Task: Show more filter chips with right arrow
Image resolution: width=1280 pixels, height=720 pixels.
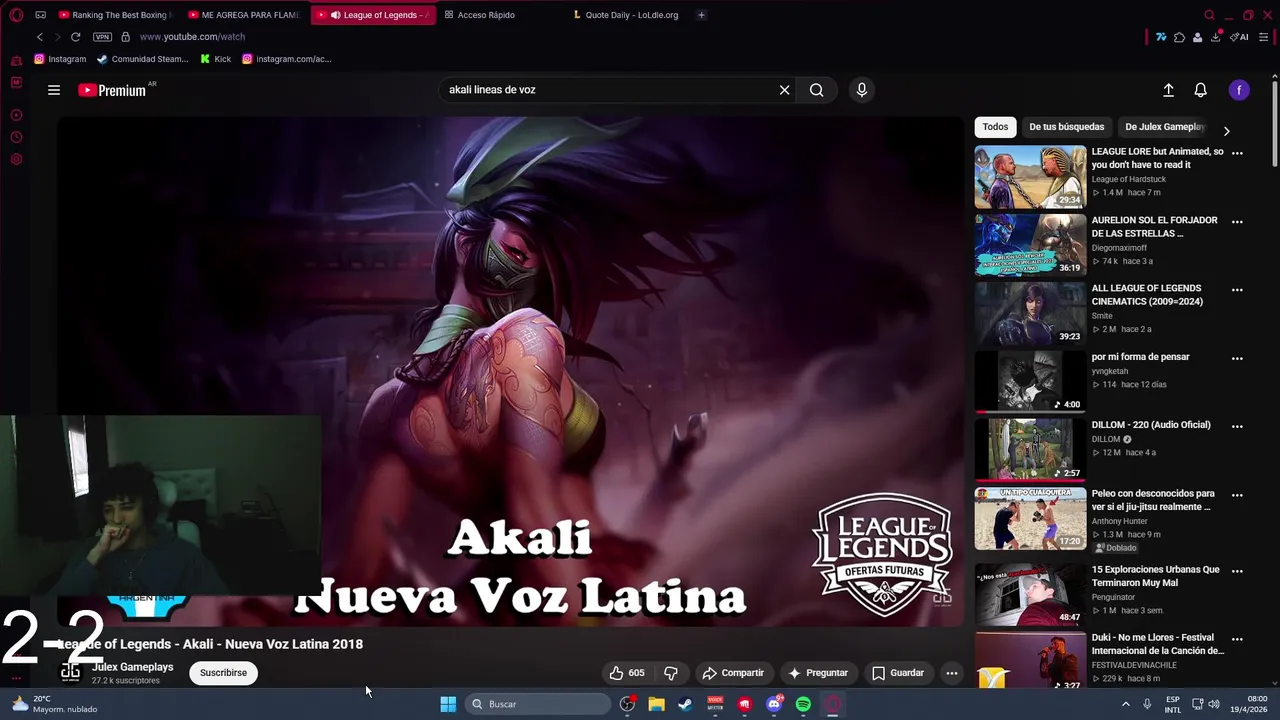Action: [x=1227, y=131]
